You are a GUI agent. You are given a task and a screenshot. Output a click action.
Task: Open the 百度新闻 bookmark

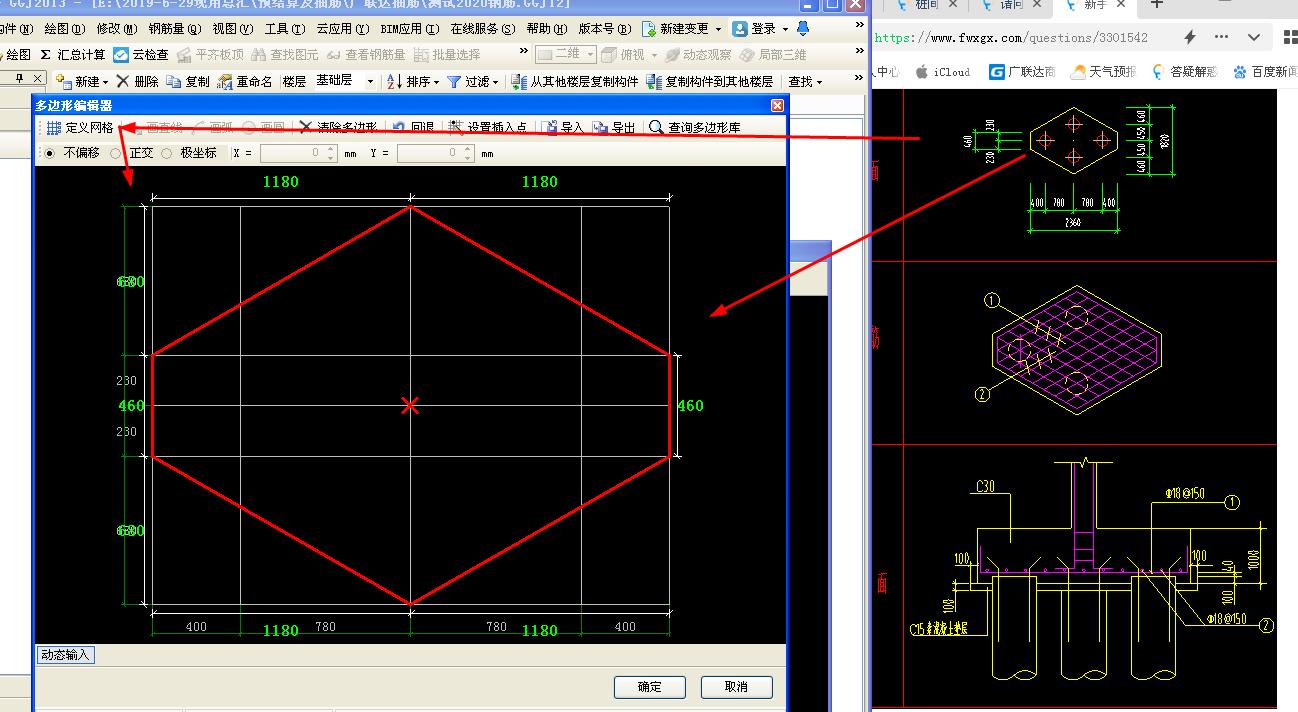[x=1266, y=72]
